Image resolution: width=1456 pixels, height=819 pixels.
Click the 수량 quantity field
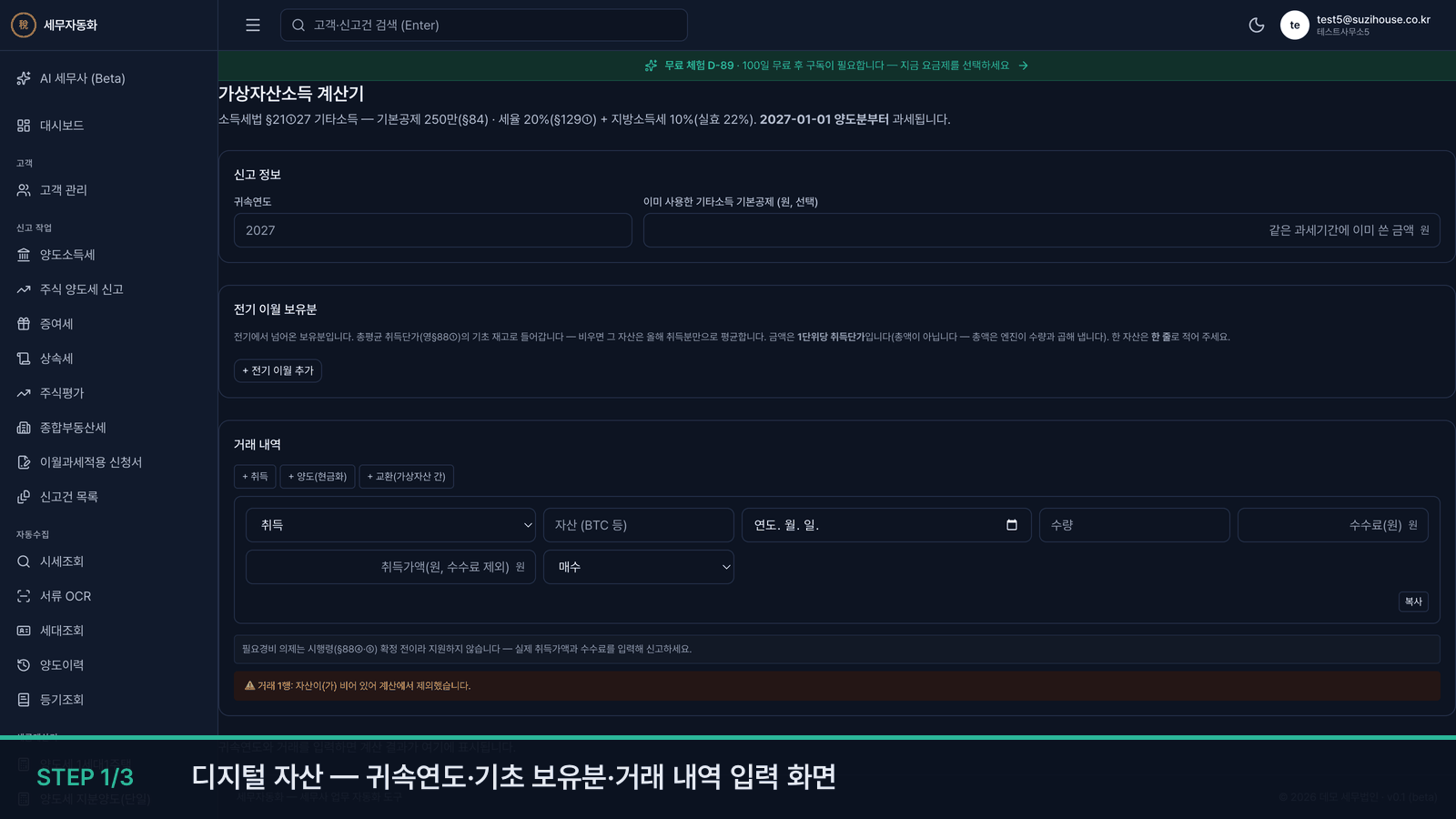(x=1135, y=525)
